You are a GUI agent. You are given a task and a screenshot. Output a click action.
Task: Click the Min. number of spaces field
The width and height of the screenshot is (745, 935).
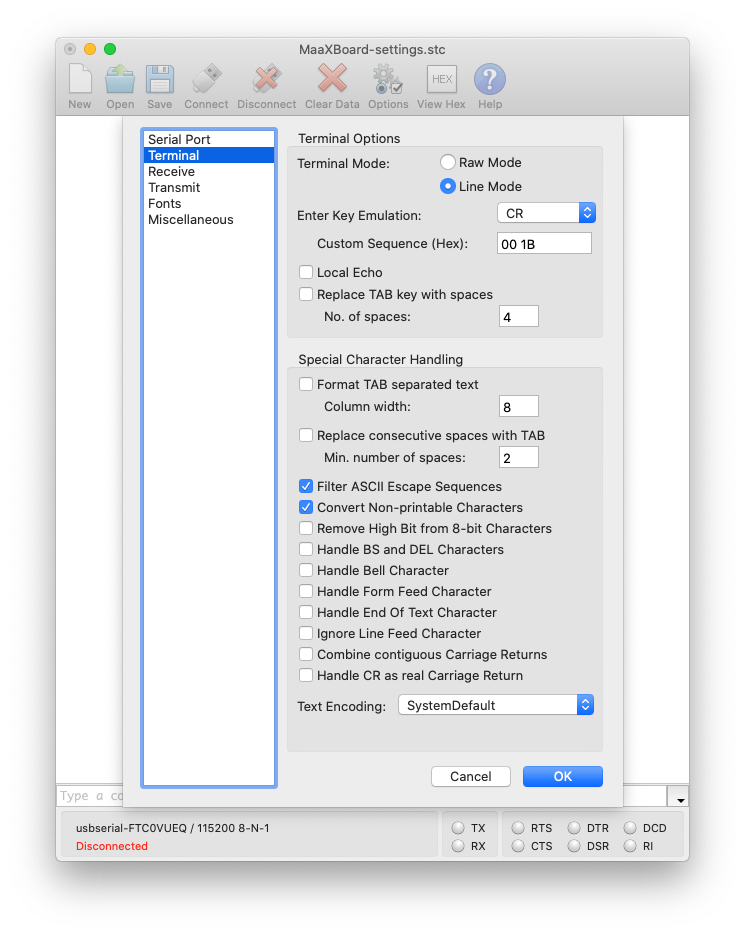point(518,457)
